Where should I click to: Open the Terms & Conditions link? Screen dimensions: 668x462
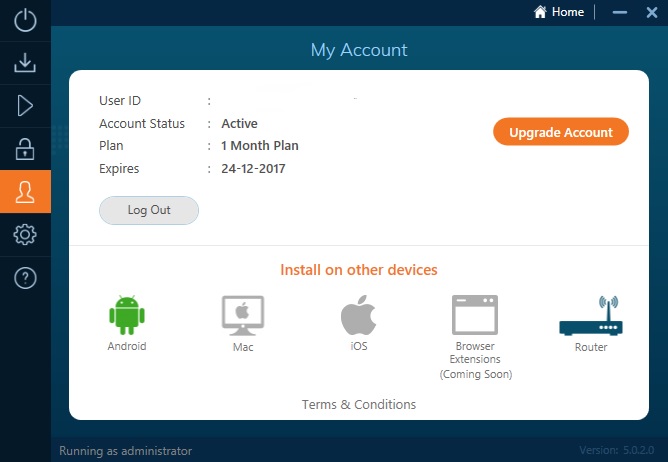point(359,404)
